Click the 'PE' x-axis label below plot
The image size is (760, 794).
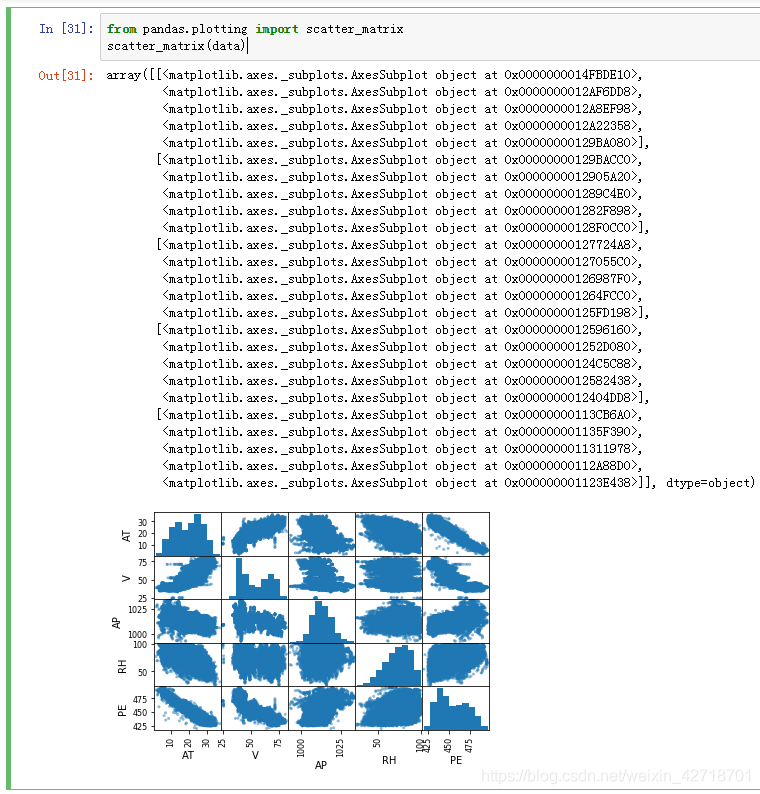(x=456, y=760)
